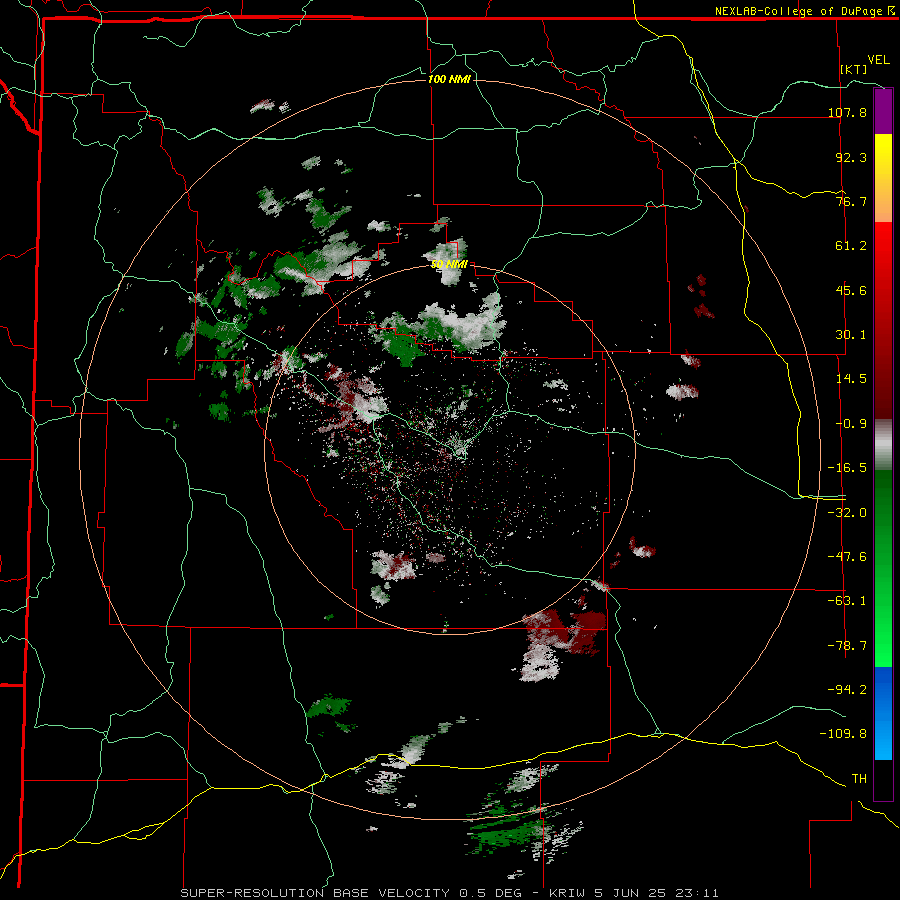Pick the black TH segment of velocity scale
This screenshot has width=900, height=900.
[x=883, y=780]
